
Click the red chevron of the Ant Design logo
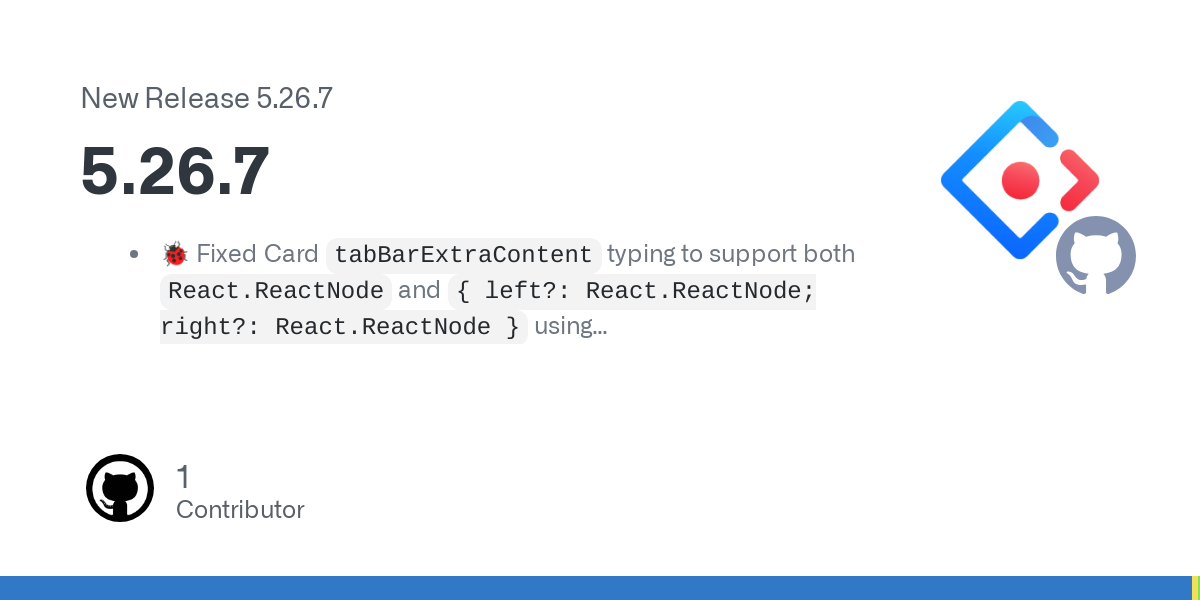click(1079, 181)
